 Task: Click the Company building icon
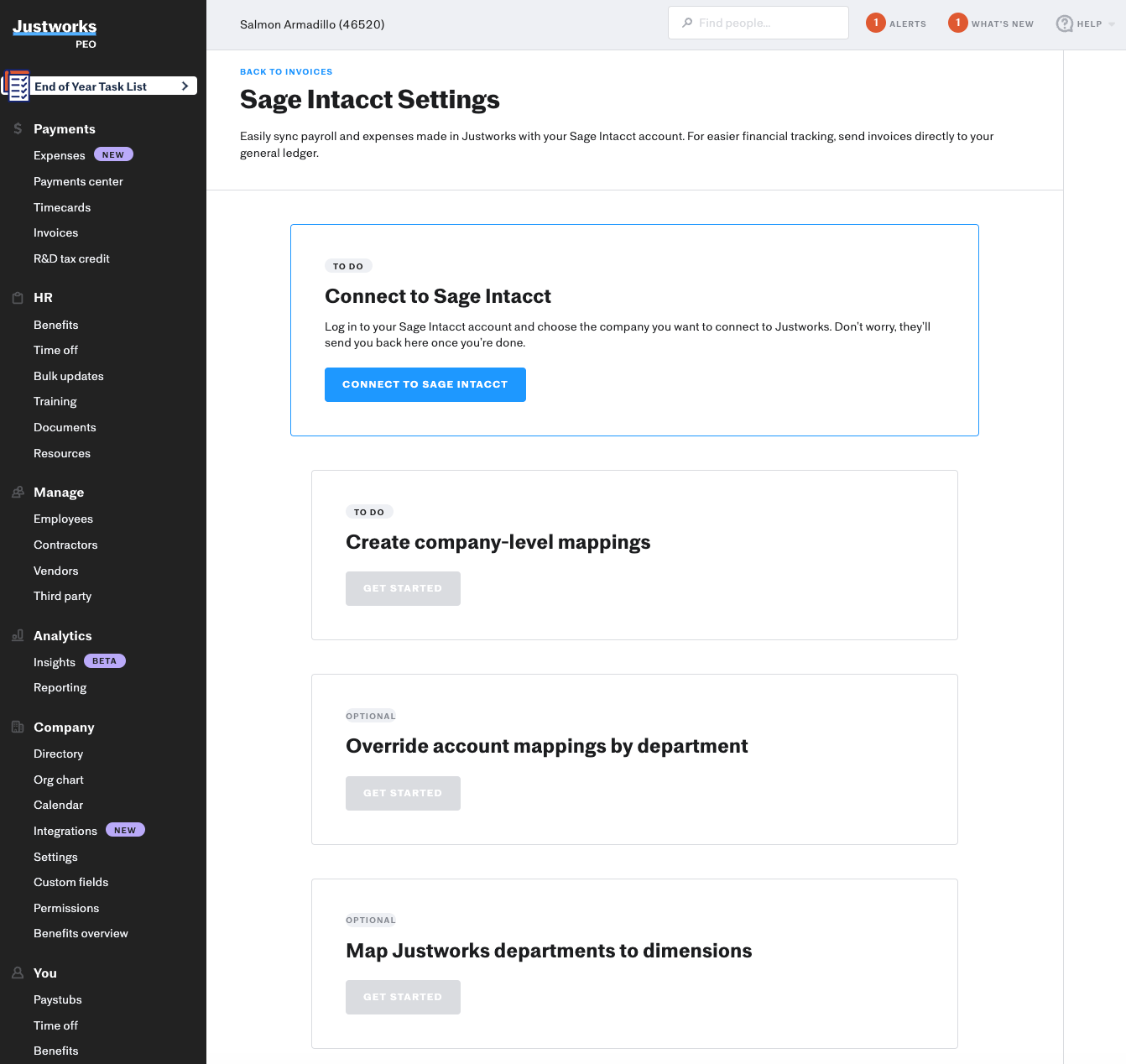coord(17,727)
